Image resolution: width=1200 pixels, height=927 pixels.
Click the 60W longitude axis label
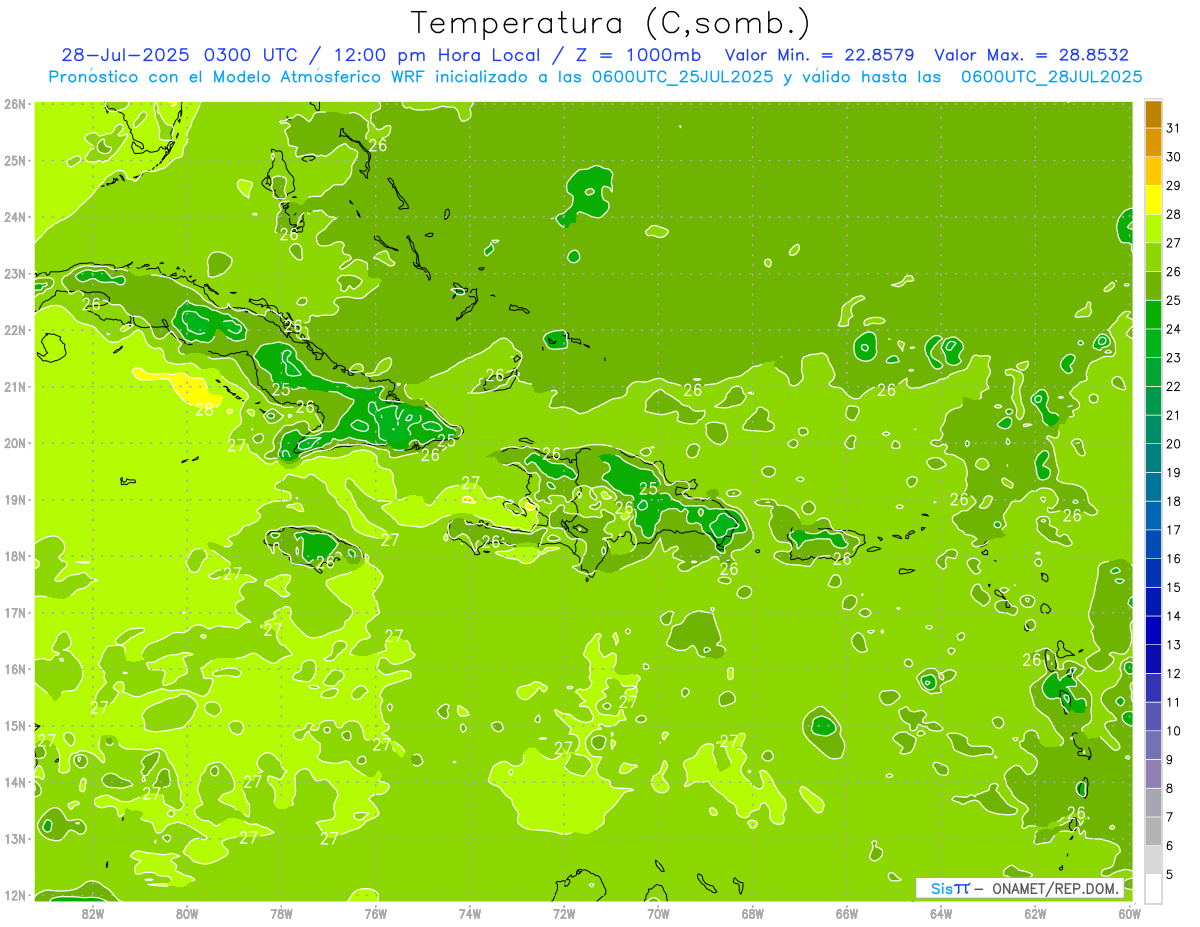click(1130, 913)
